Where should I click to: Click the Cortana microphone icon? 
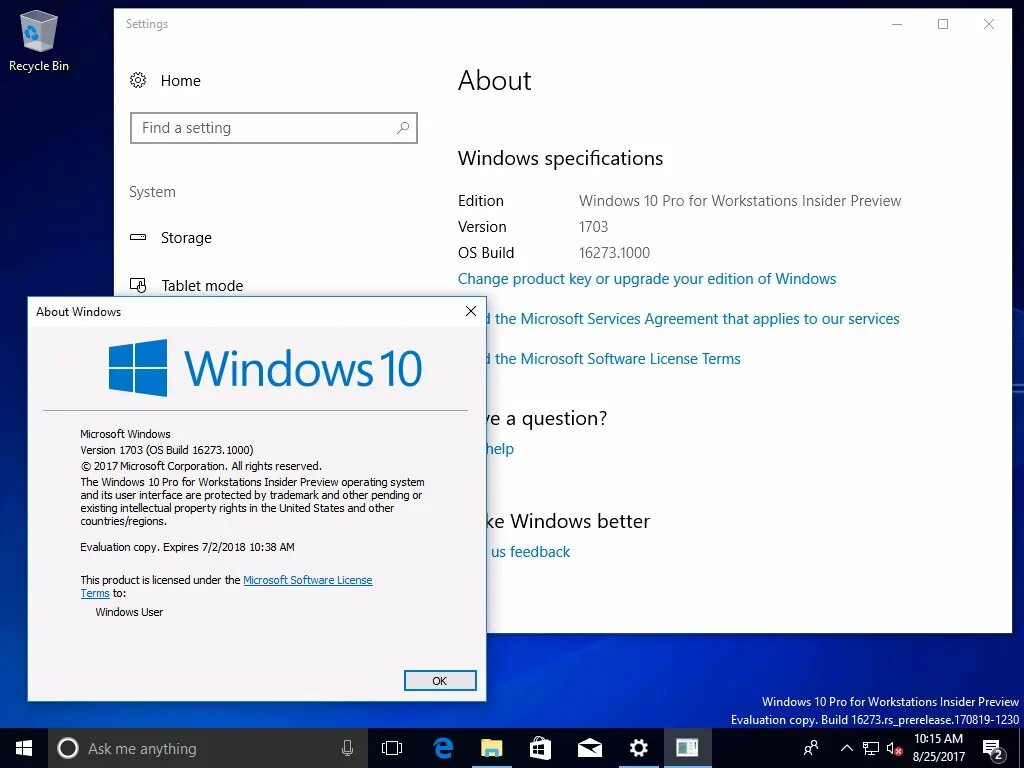[x=347, y=748]
